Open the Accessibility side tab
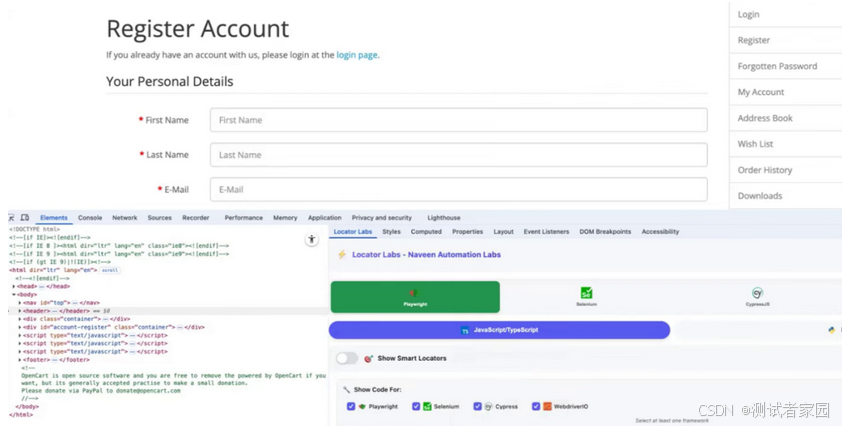The image size is (842, 426). (660, 232)
